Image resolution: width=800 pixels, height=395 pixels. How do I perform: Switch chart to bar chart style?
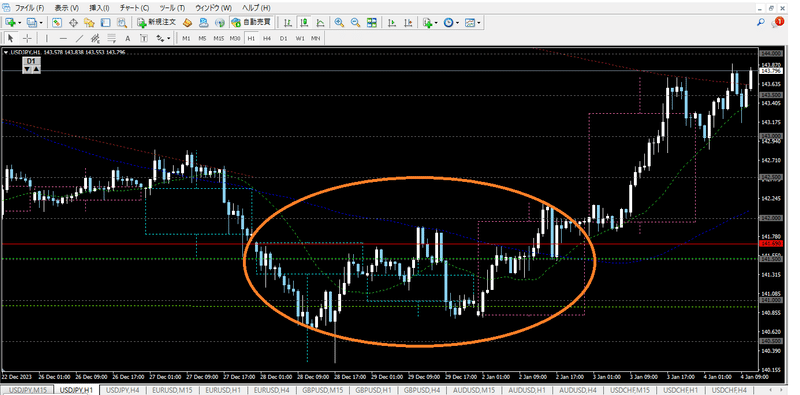click(288, 22)
